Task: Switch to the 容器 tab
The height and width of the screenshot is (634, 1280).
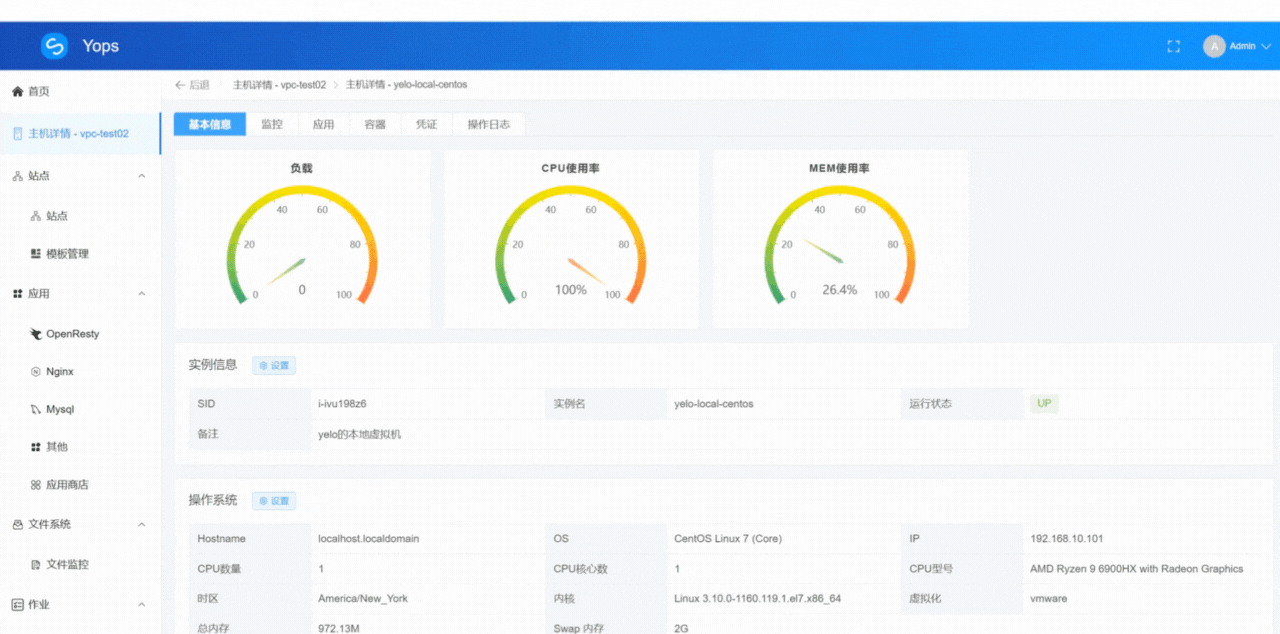Action: click(x=375, y=124)
